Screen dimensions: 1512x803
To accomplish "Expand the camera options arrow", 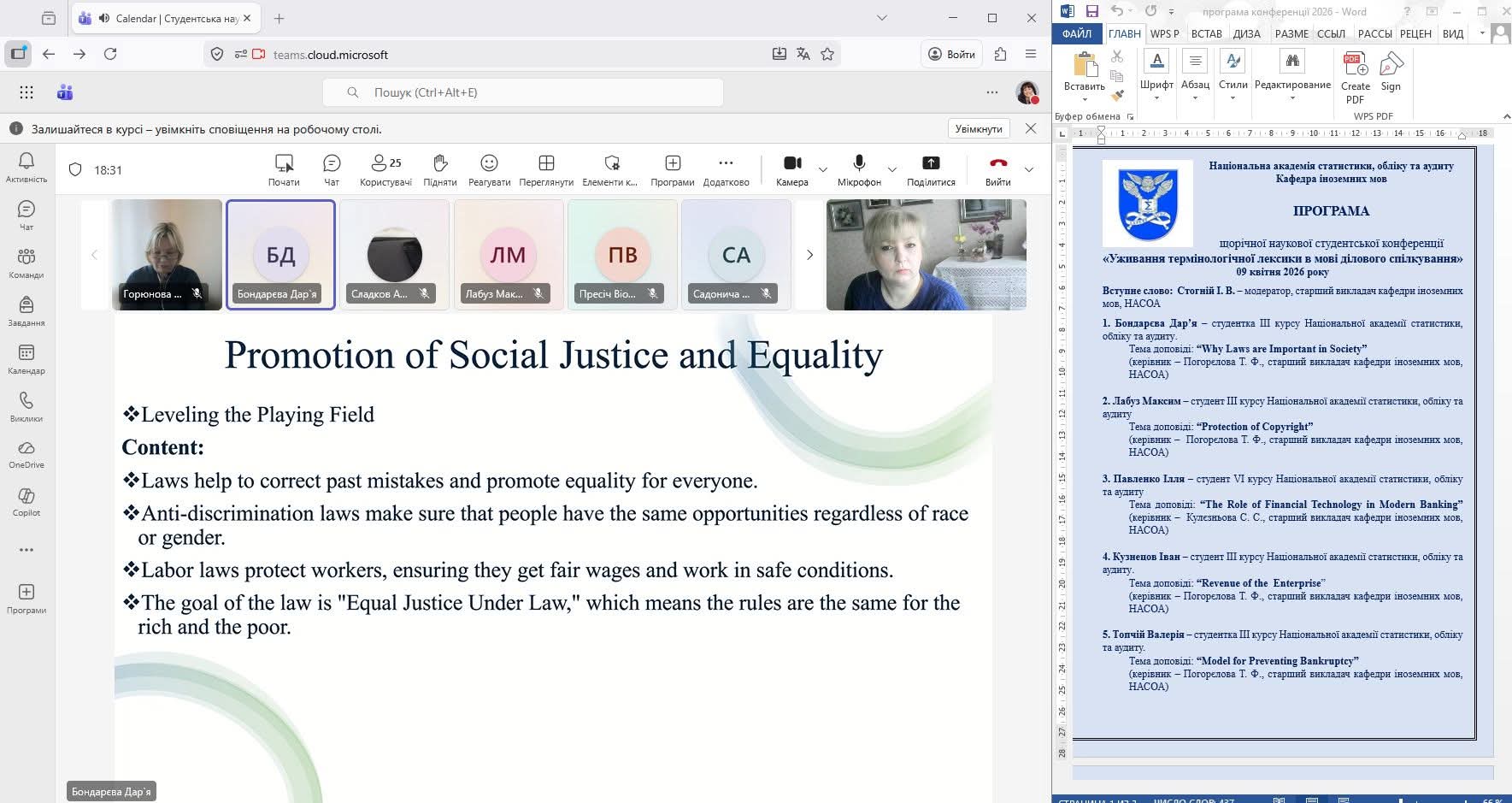I will (x=823, y=169).
